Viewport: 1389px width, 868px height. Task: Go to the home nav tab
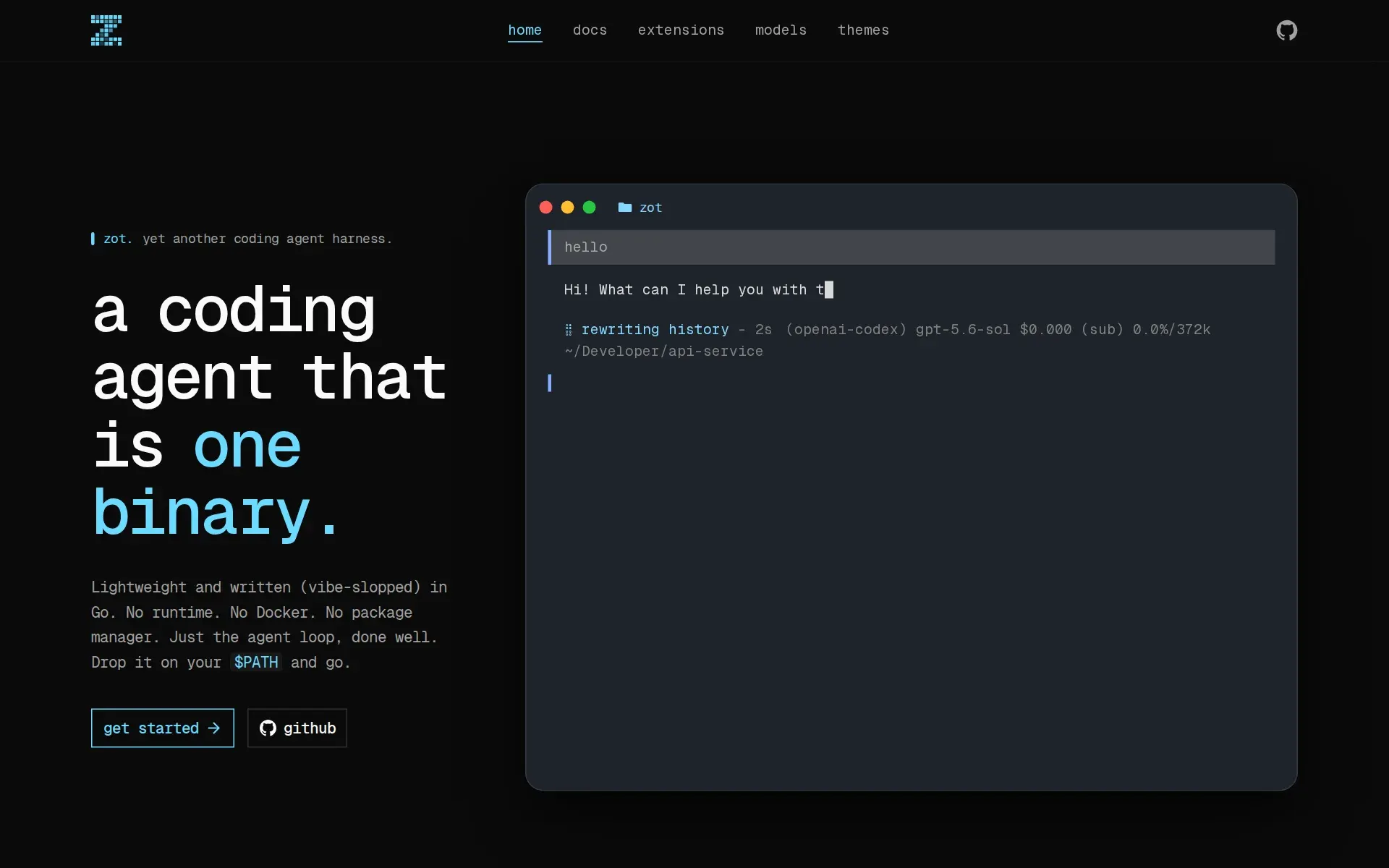click(524, 30)
